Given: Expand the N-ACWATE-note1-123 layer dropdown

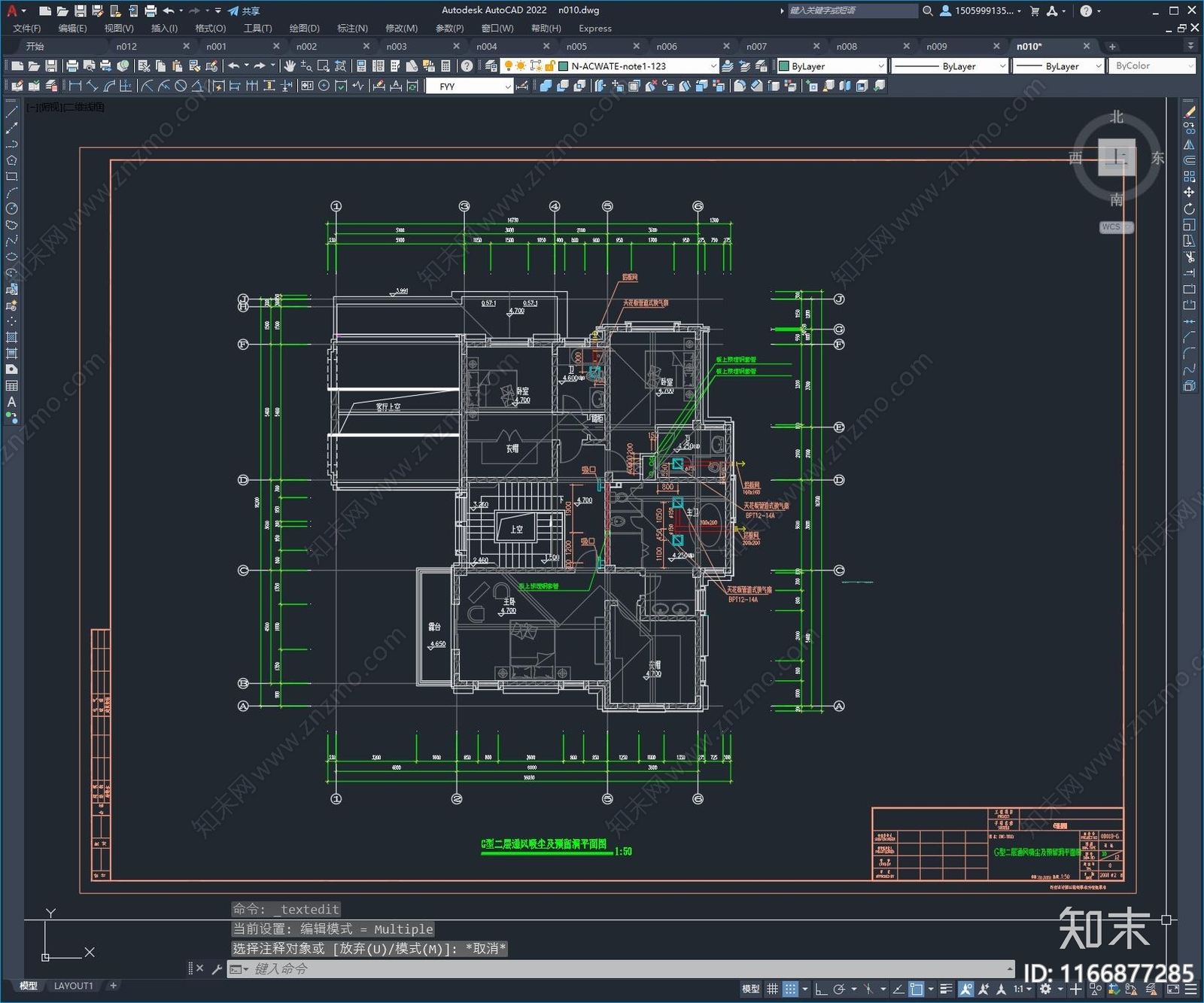Looking at the screenshot, I should [713, 66].
